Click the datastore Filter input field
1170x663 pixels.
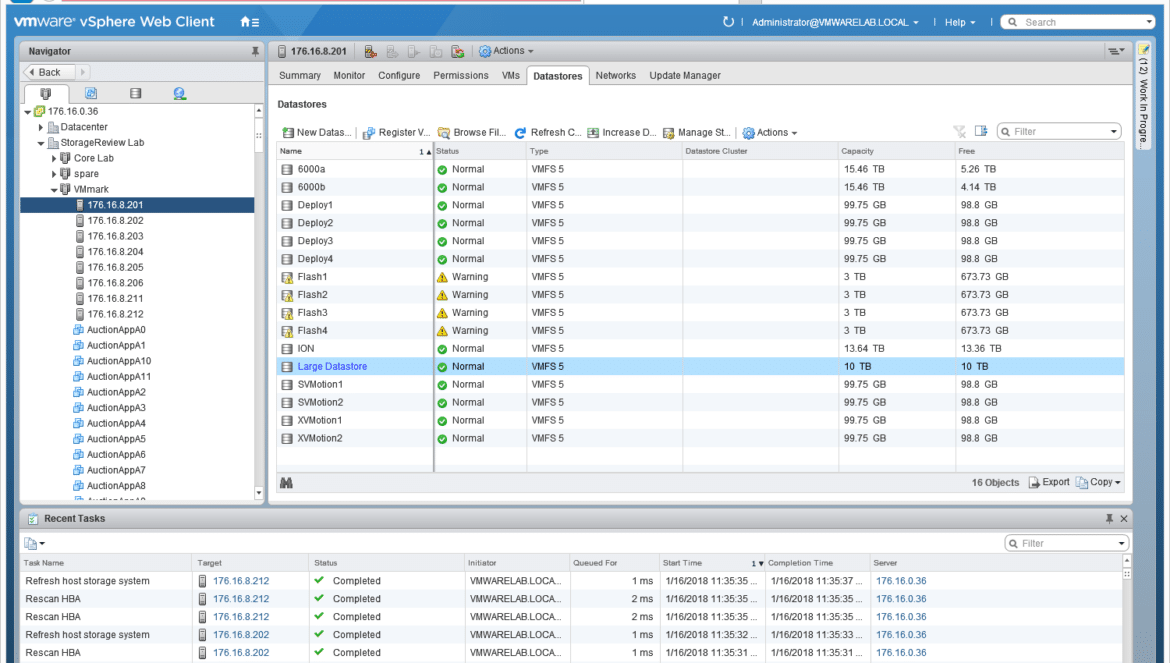click(1060, 132)
